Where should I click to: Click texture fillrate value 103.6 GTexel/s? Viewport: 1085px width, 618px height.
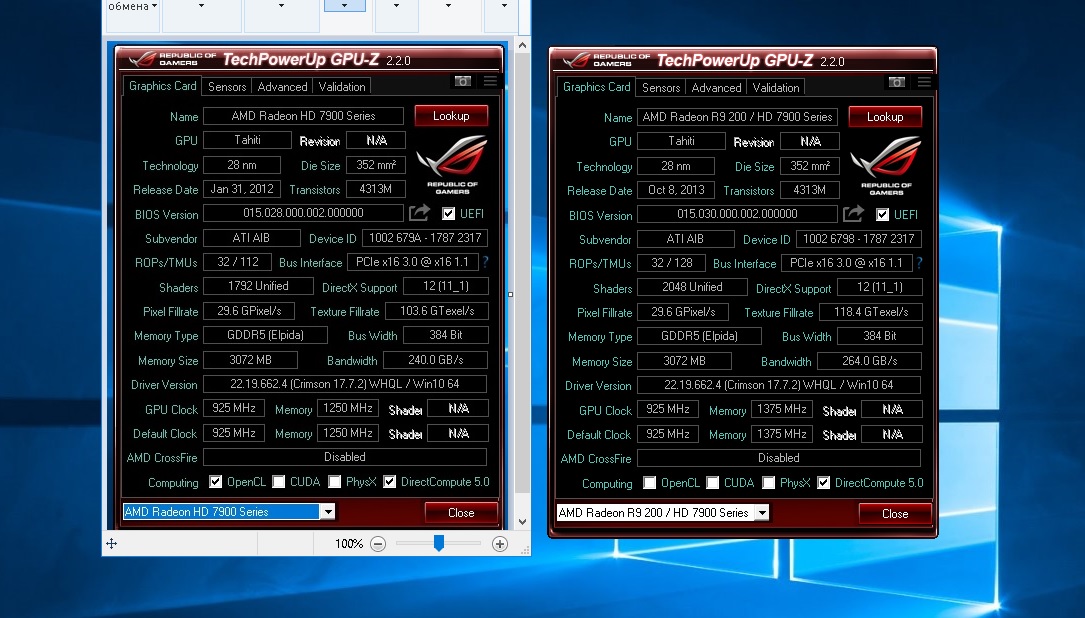click(x=437, y=311)
